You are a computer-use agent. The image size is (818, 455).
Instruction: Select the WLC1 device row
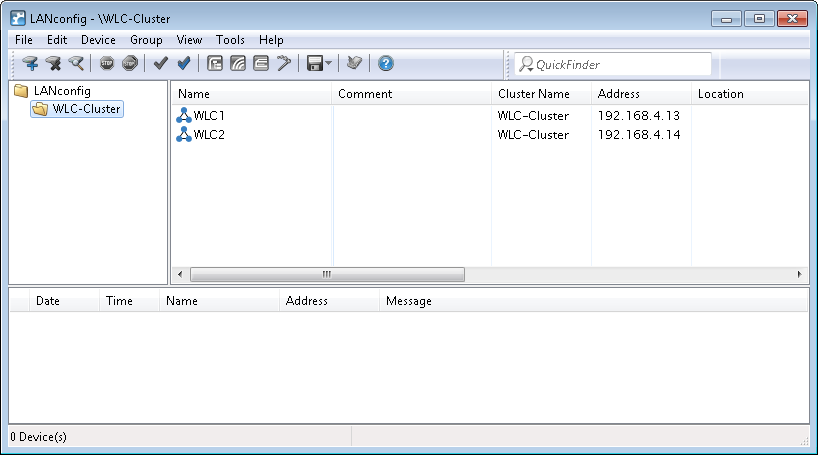209,116
